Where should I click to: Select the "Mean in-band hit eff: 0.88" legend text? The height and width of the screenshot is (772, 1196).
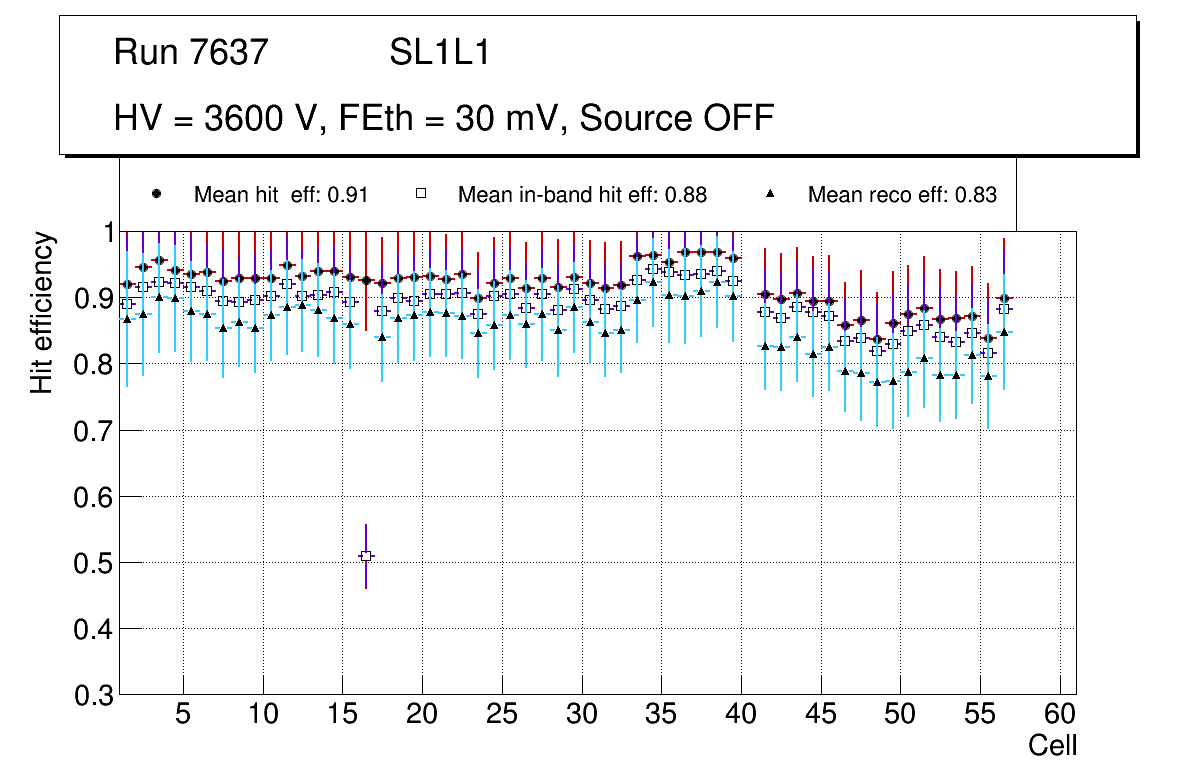582,195
